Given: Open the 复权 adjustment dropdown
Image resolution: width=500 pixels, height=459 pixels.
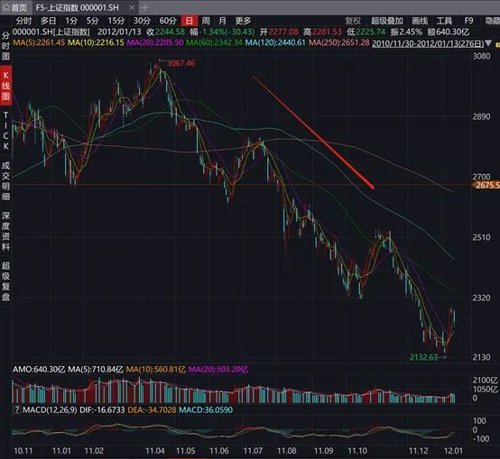Looking at the screenshot, I should click(353, 21).
